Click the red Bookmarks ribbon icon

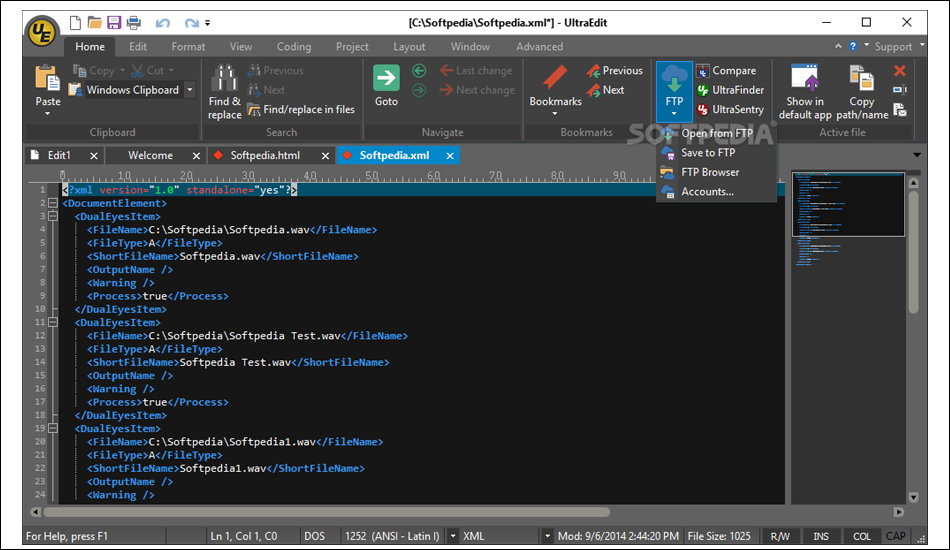point(555,78)
